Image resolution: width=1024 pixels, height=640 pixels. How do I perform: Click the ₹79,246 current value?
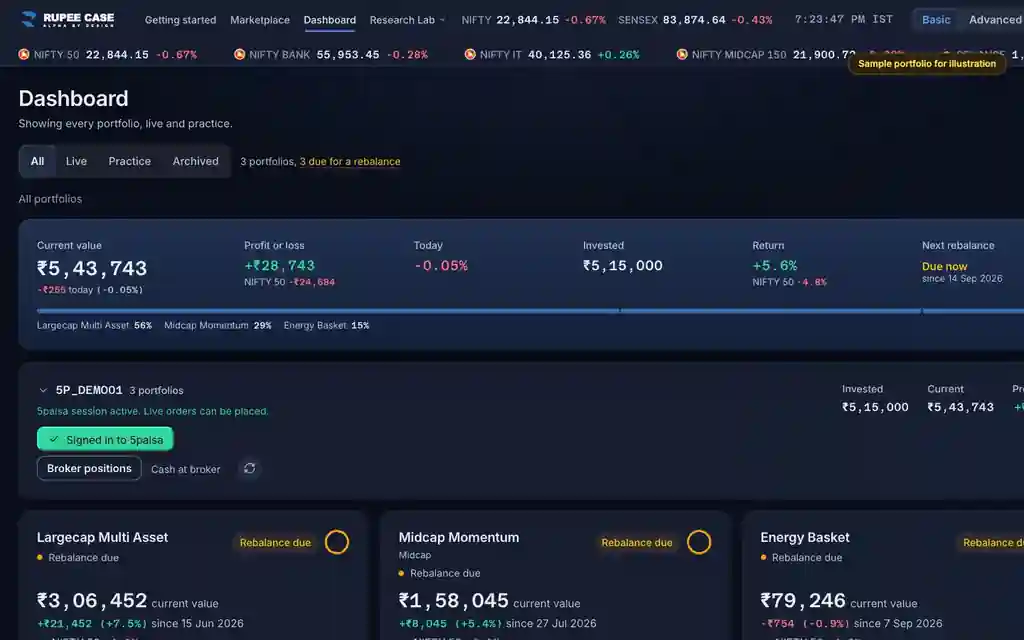click(x=803, y=600)
